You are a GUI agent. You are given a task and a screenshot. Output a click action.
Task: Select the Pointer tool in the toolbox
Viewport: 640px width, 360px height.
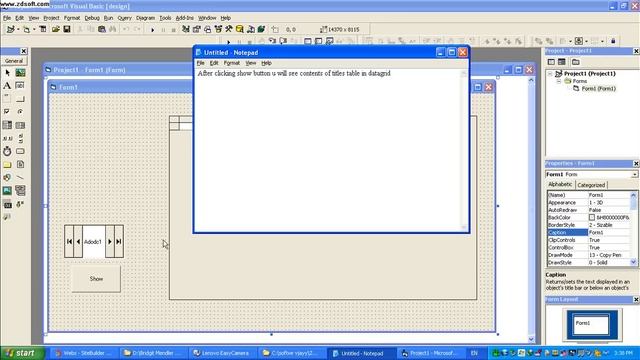coord(7,73)
